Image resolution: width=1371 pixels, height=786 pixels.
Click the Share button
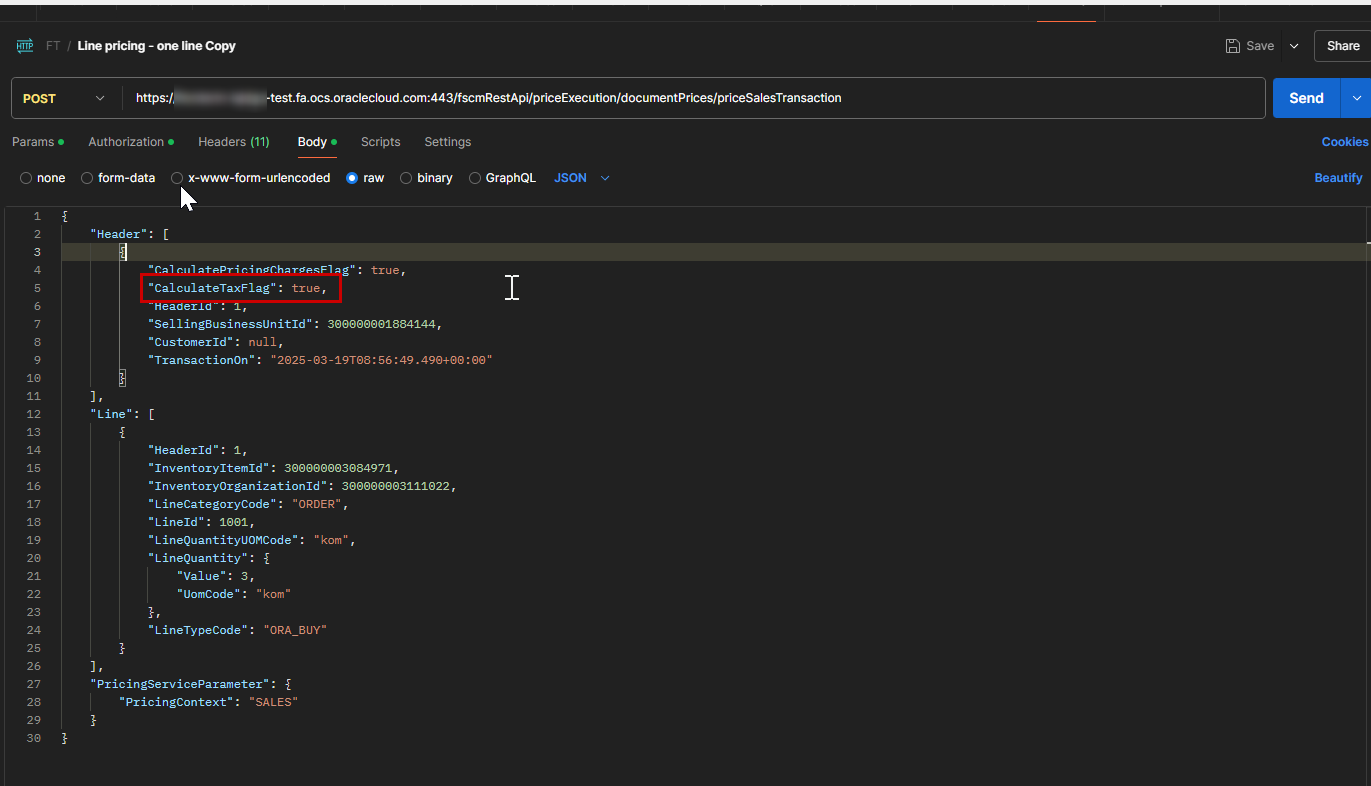point(1343,46)
